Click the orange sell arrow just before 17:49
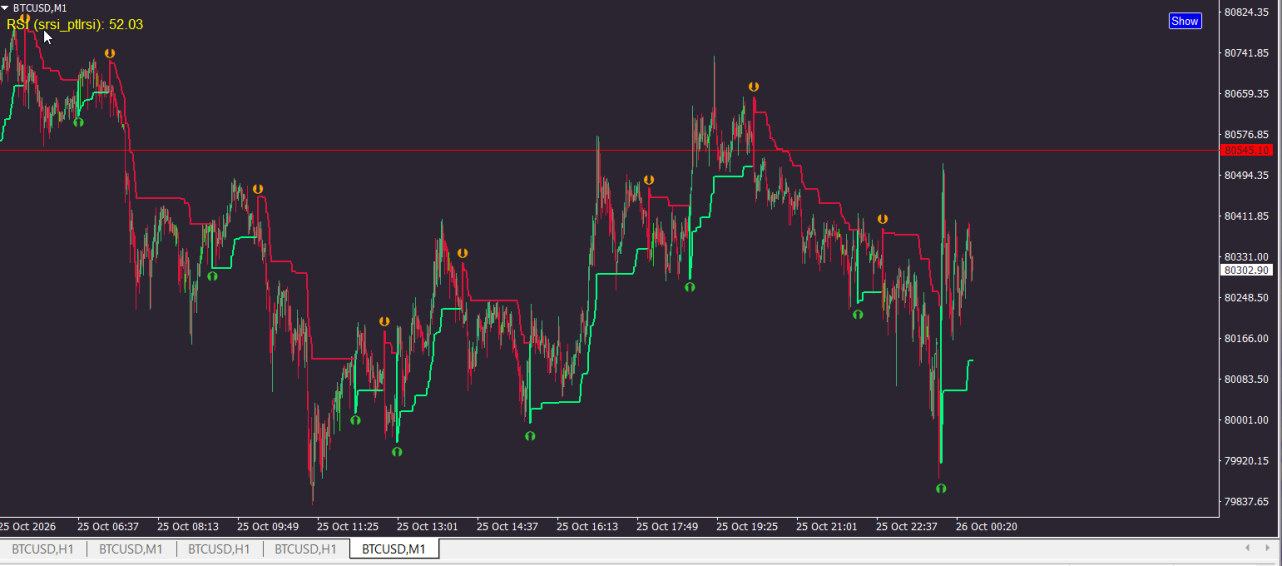Viewport: 1282px width, 566px height. tap(649, 180)
